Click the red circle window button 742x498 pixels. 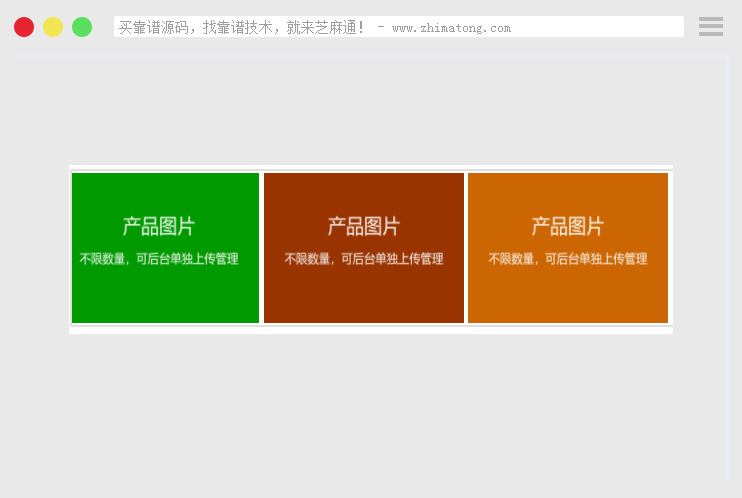[24, 27]
